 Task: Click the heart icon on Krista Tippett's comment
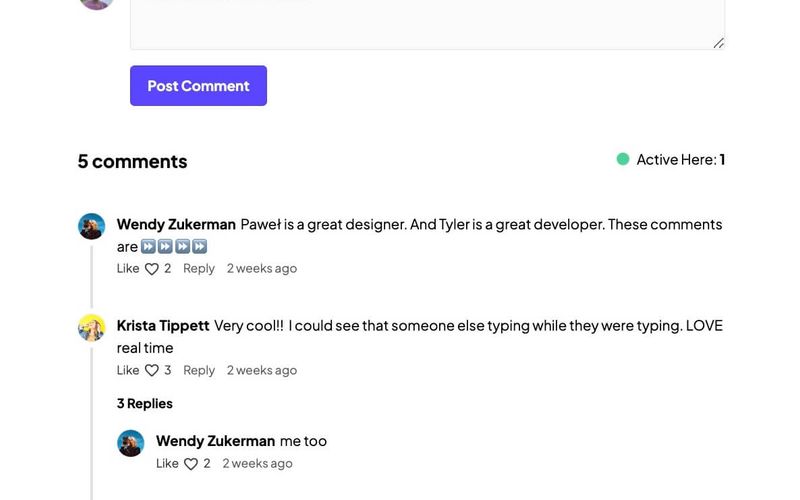coord(152,371)
